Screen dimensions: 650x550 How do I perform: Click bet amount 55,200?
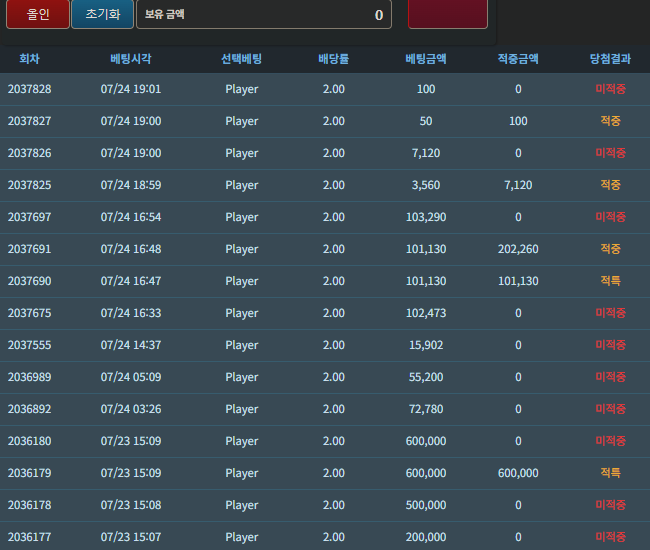click(x=426, y=377)
